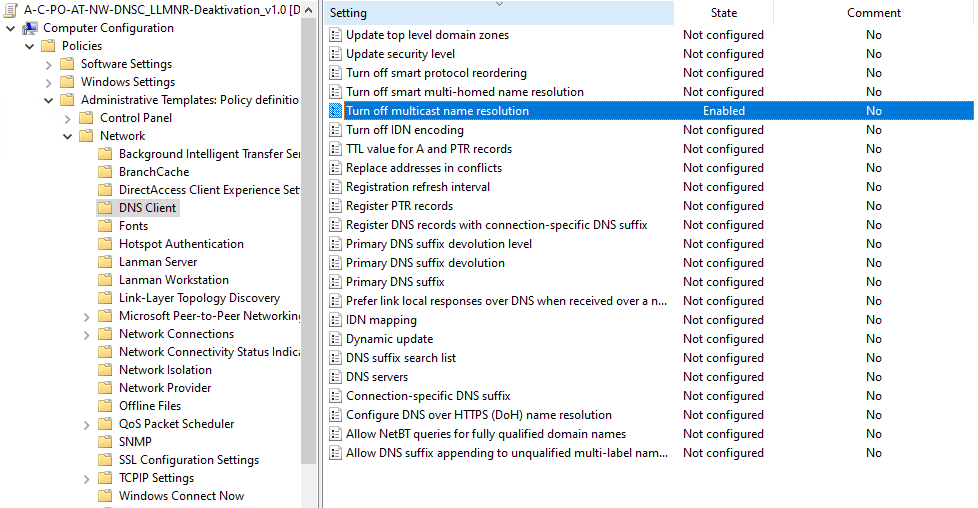Select Turn off IDN encoding setting
This screenshot has width=978, height=508.
pyautogui.click(x=404, y=130)
